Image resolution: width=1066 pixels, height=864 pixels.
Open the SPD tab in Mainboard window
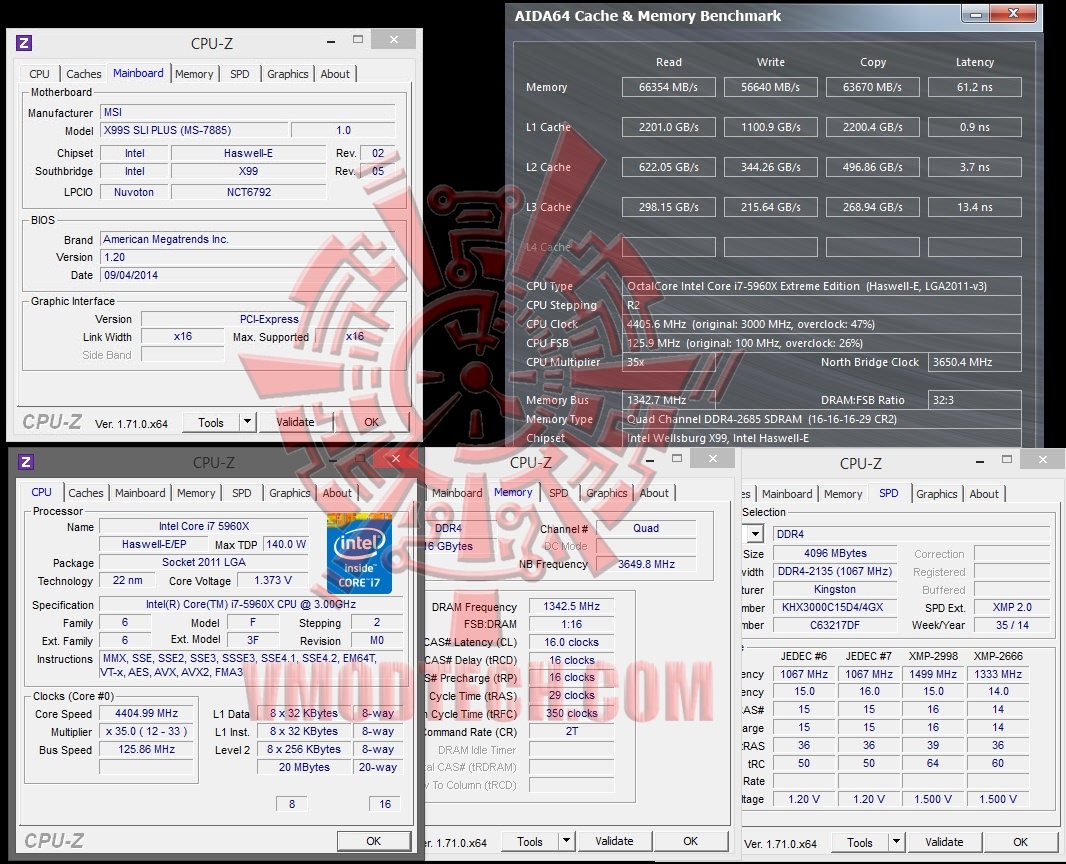(x=239, y=73)
